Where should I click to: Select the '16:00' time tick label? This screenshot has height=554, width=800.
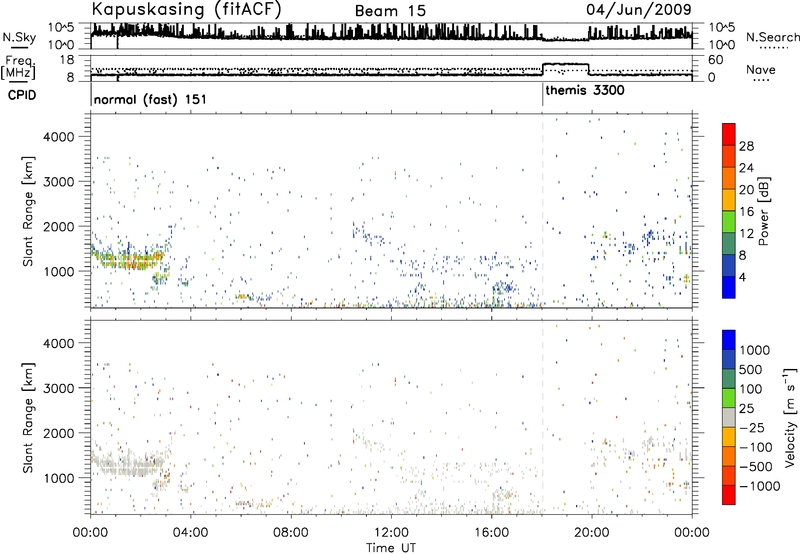point(491,533)
